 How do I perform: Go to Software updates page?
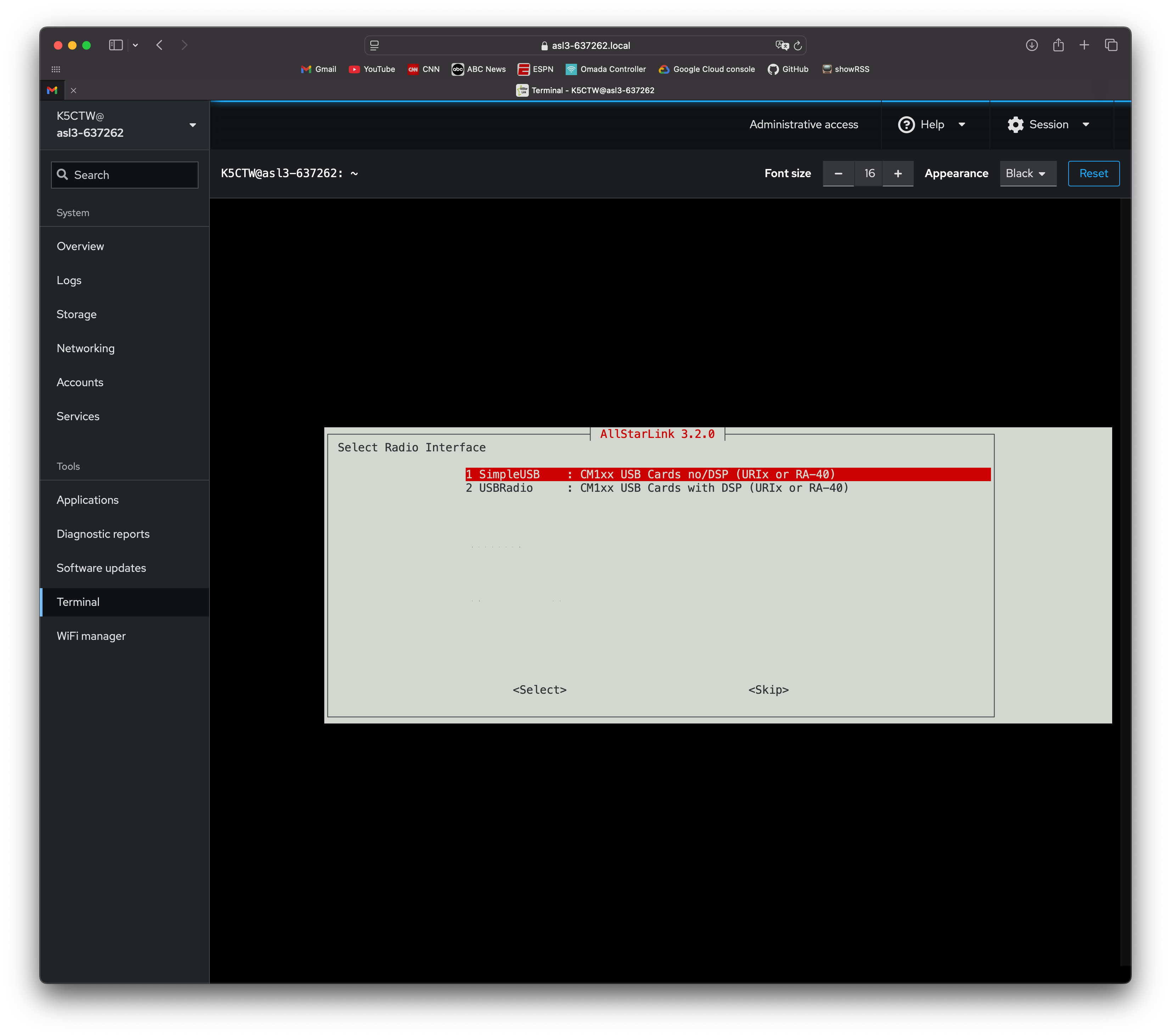pyautogui.click(x=101, y=568)
